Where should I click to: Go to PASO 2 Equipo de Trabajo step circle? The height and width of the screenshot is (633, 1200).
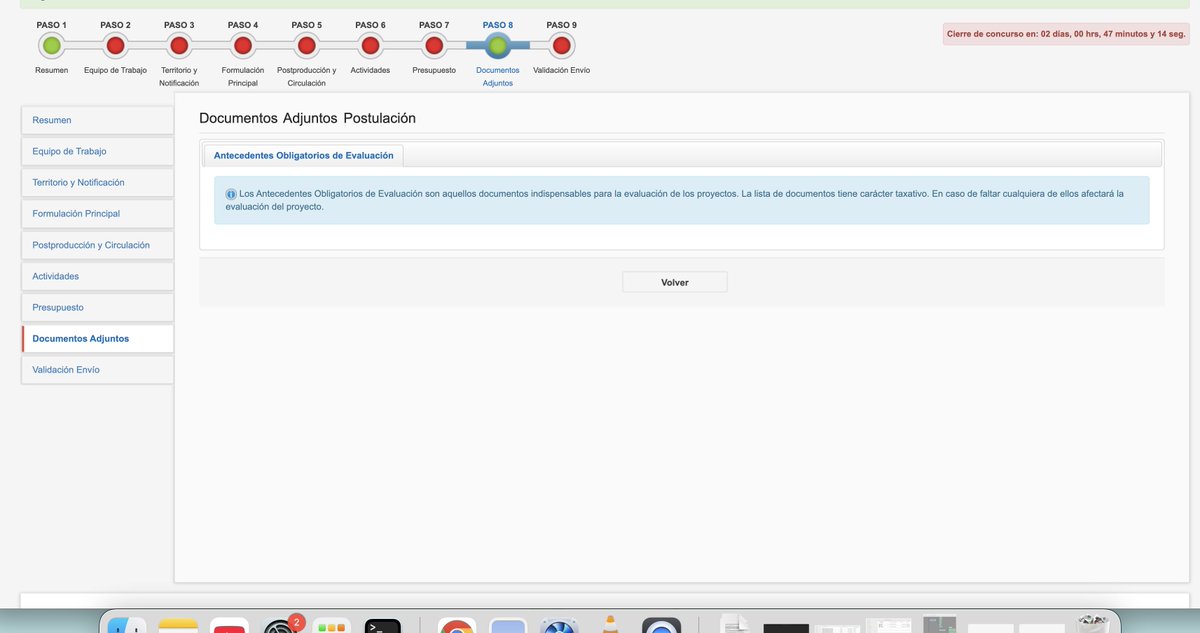click(x=115, y=45)
